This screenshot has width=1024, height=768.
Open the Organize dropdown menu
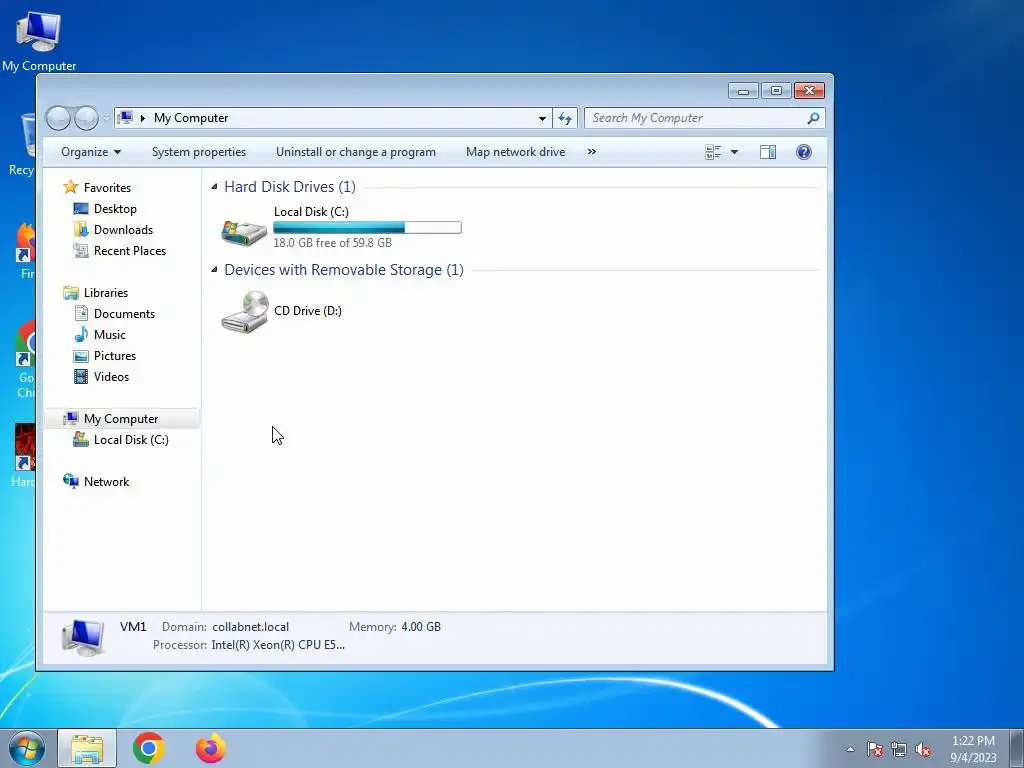(x=91, y=152)
